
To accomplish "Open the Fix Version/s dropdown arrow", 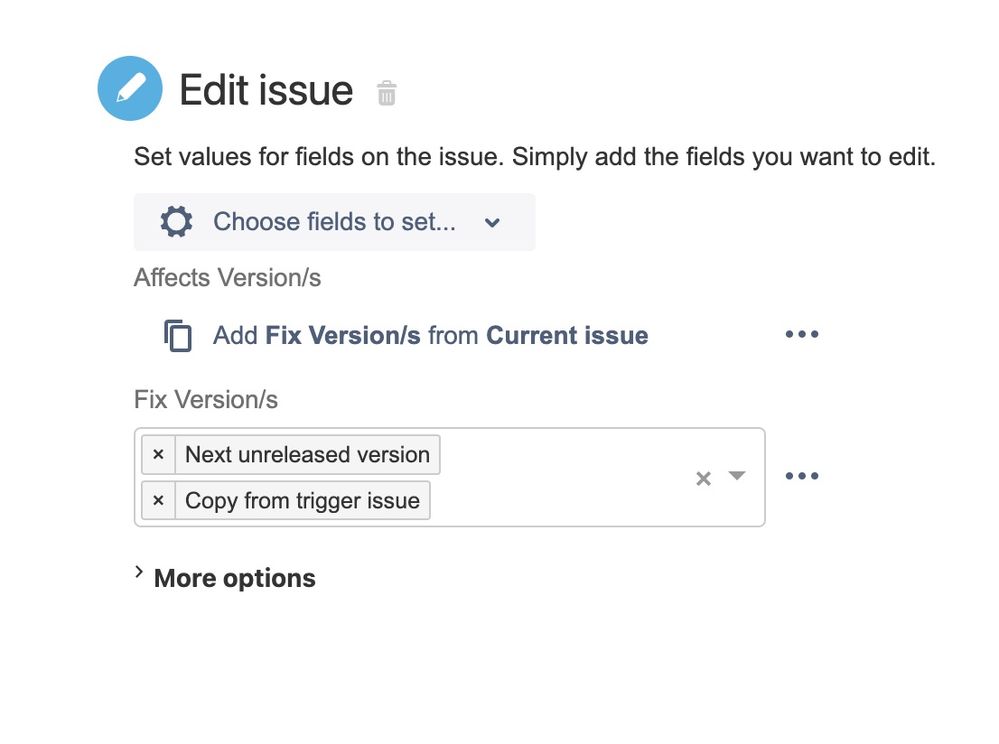I will pyautogui.click(x=737, y=476).
